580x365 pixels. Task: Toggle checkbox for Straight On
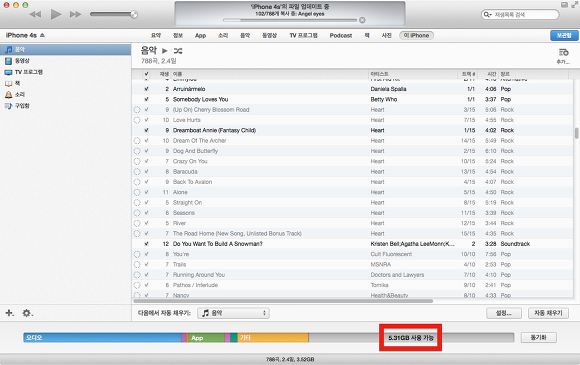pyautogui.click(x=146, y=203)
